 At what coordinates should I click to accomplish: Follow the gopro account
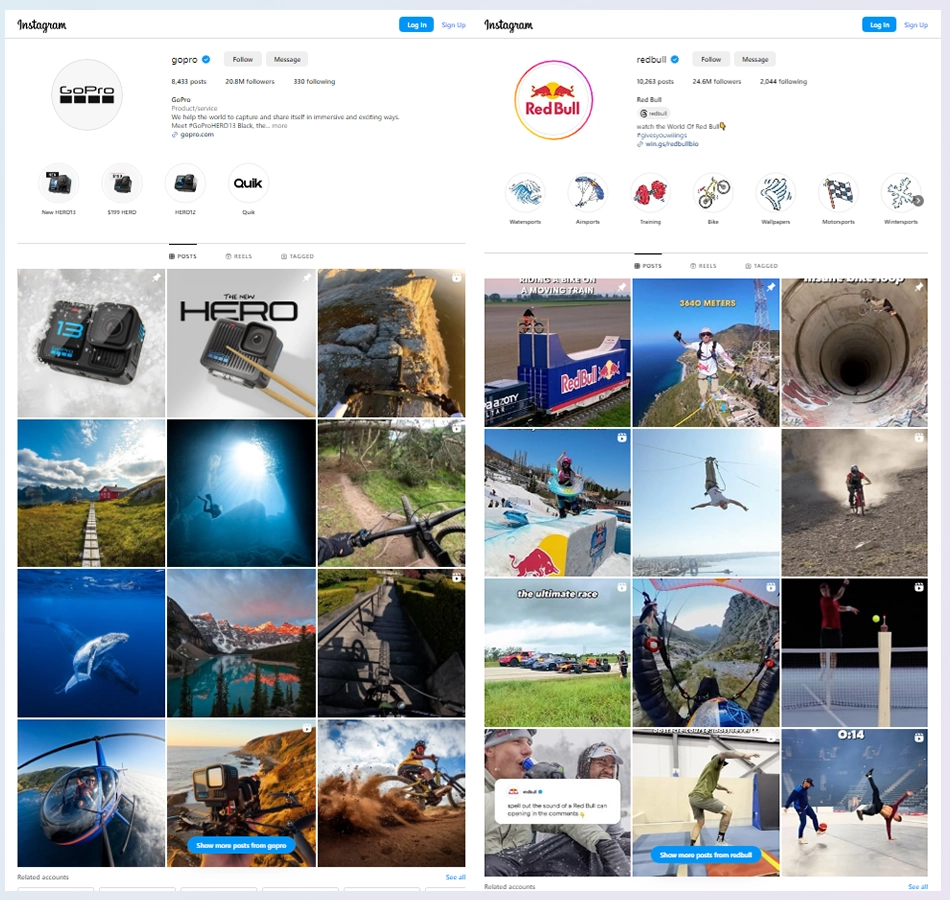tap(242, 58)
